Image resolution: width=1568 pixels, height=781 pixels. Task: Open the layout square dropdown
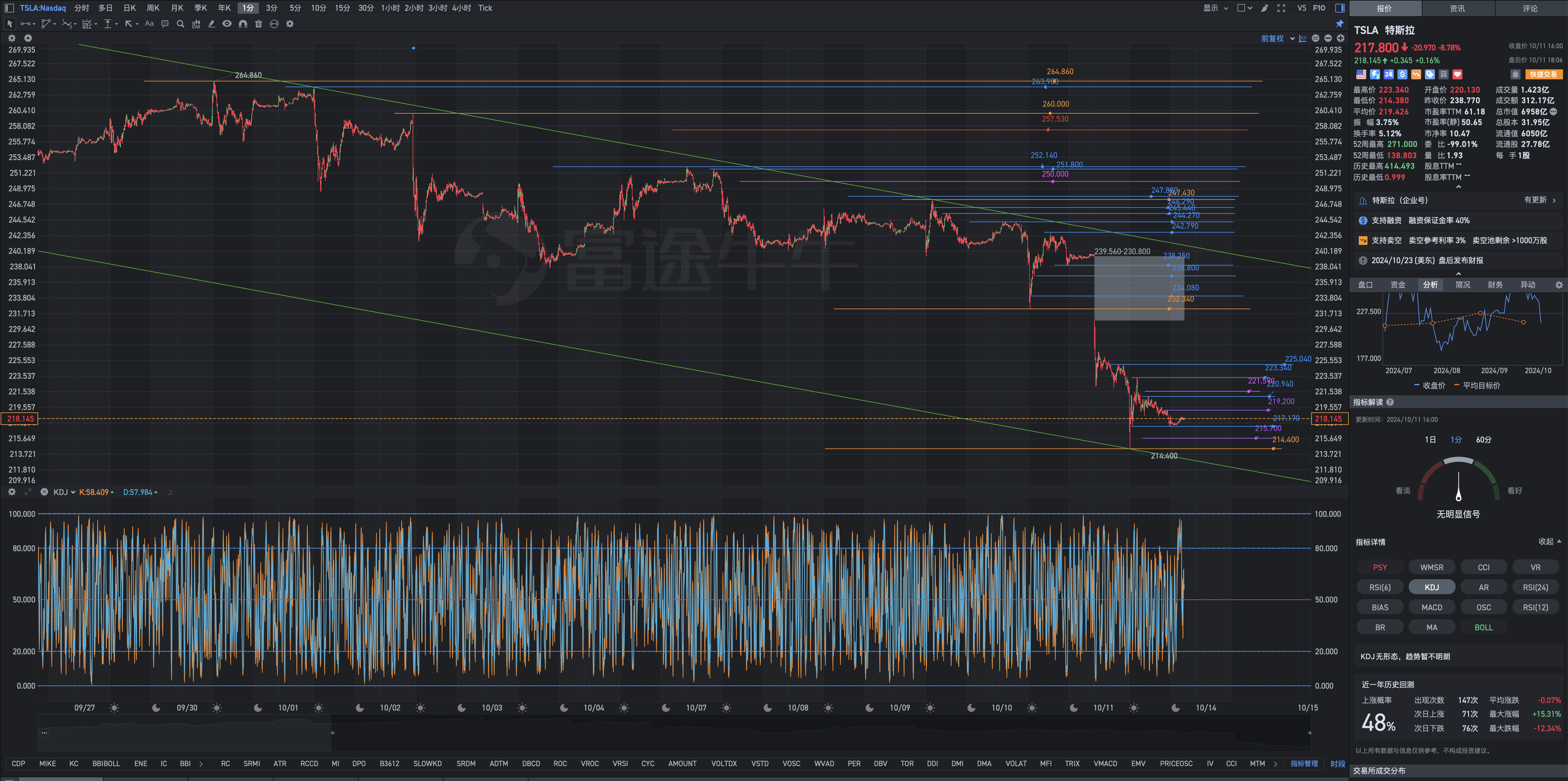1245,8
